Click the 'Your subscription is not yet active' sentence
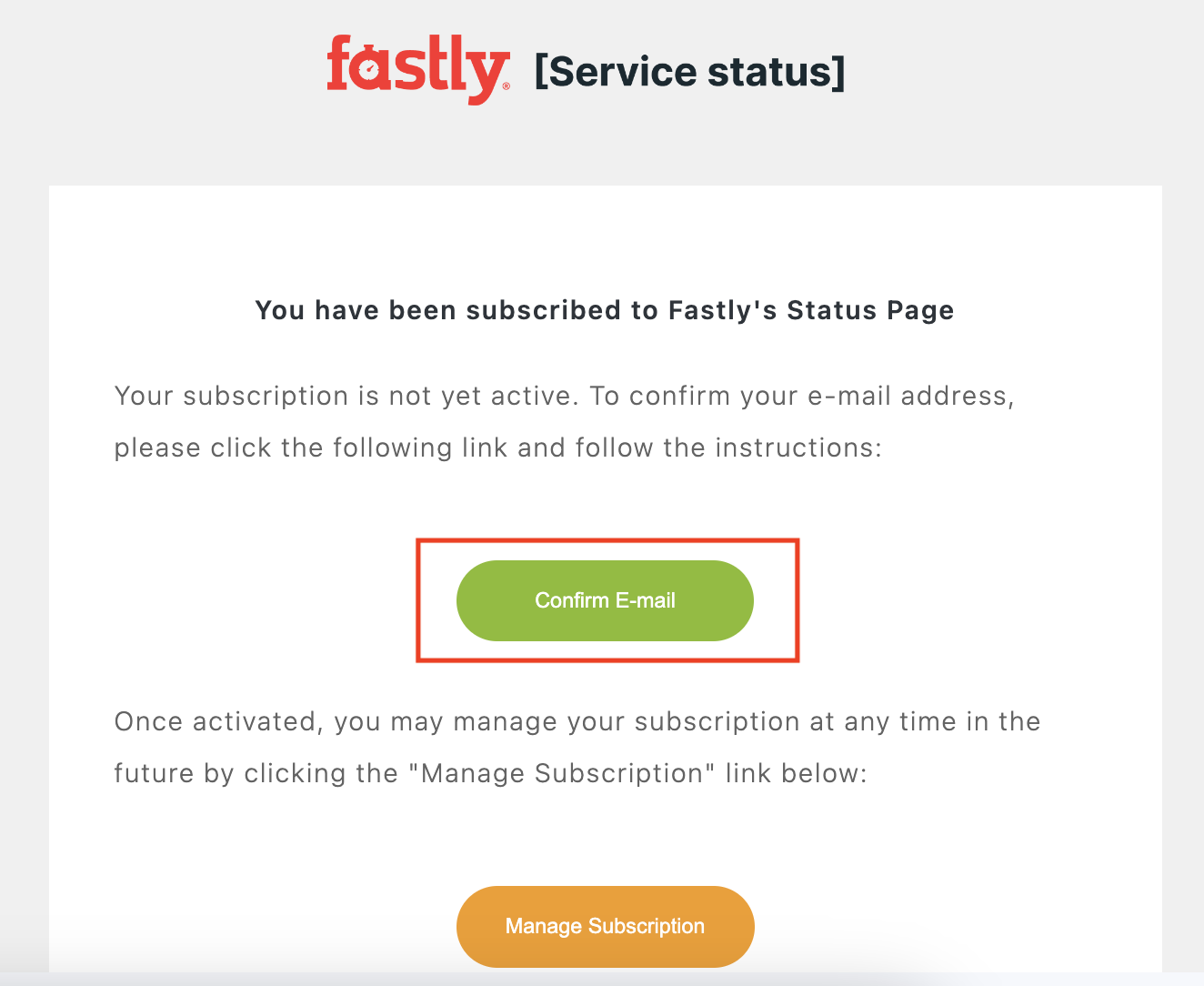Screen dimensions: 1204x986 [346, 396]
